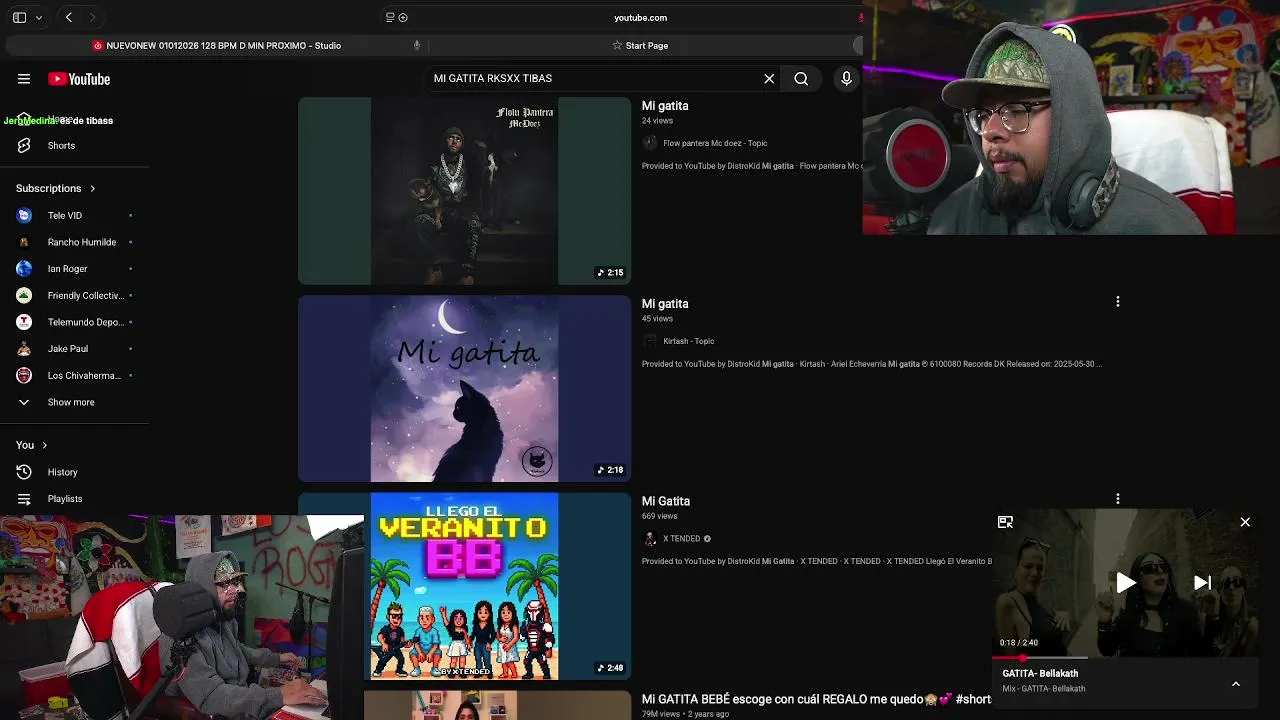The width and height of the screenshot is (1280, 720).
Task: Click the 2:48 duration badge
Action: (610, 668)
